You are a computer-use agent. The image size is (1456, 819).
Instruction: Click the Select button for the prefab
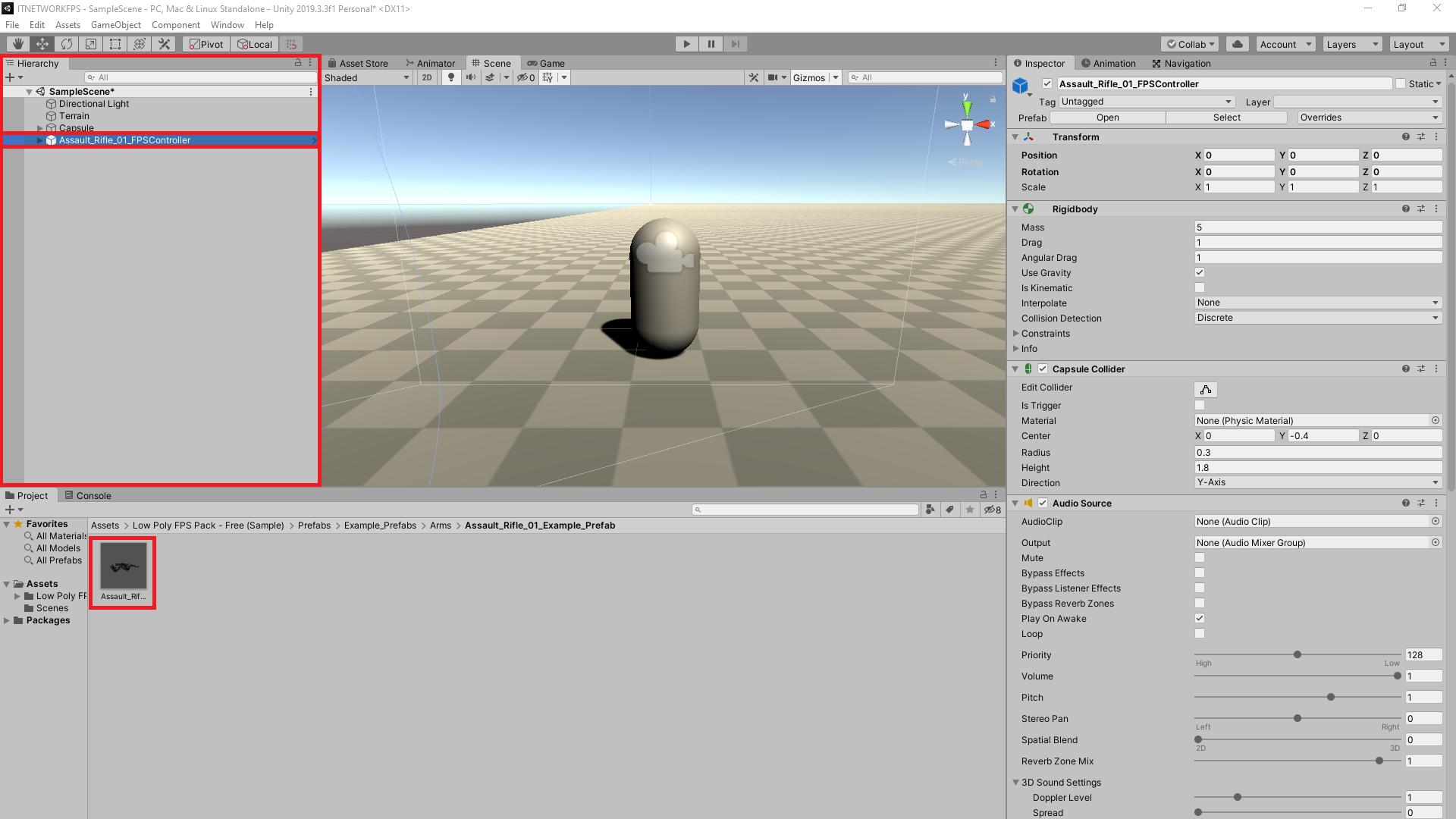pyautogui.click(x=1226, y=118)
